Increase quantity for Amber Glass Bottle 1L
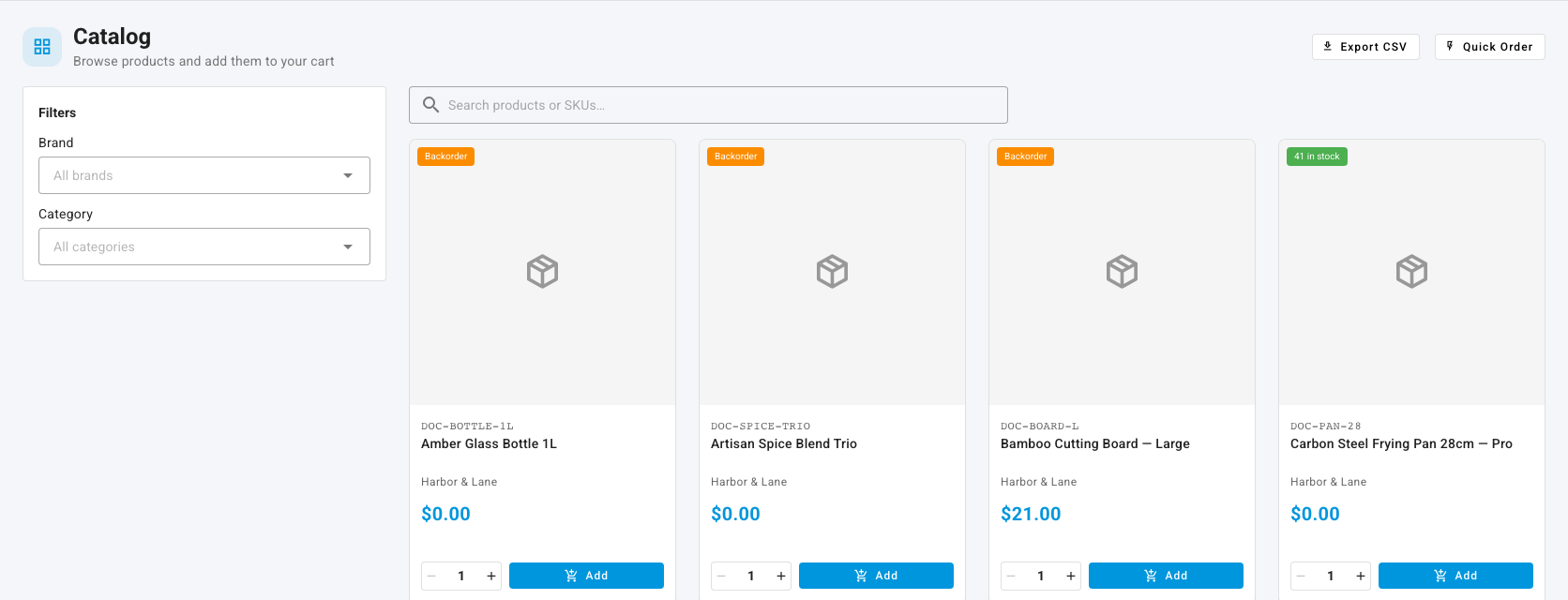Viewport: 1568px width, 600px height. (x=490, y=576)
